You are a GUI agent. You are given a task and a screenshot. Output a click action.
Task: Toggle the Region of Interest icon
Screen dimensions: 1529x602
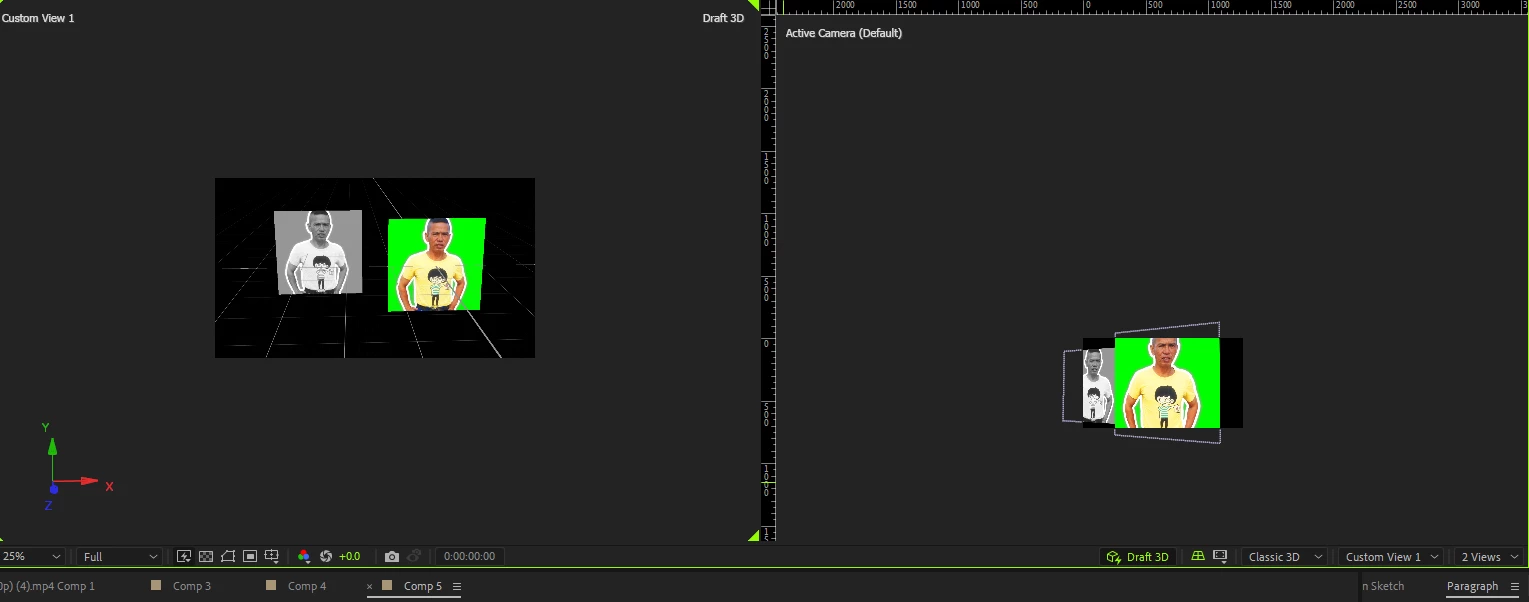[250, 556]
